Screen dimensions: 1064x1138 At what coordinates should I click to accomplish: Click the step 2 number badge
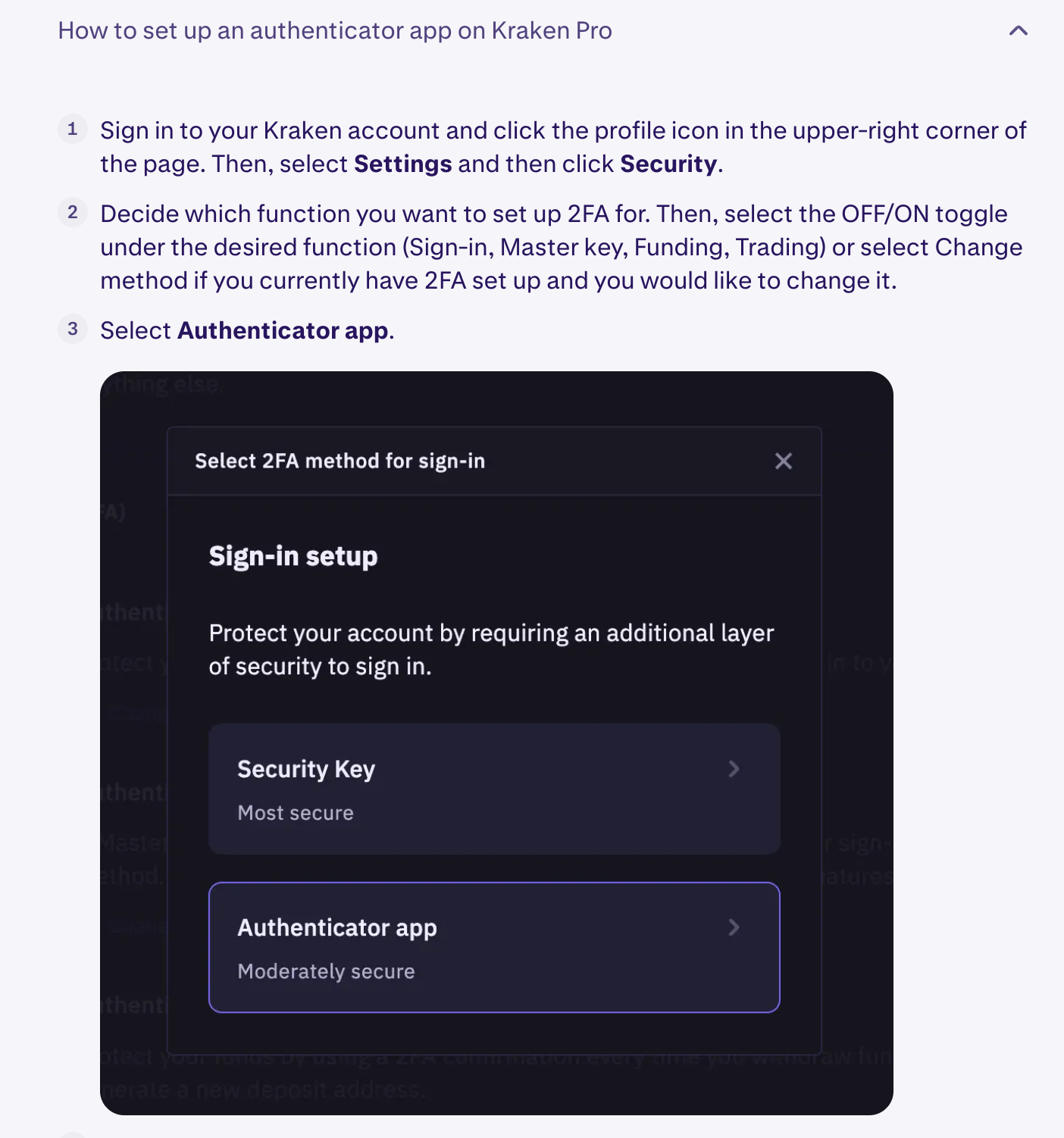pos(73,212)
